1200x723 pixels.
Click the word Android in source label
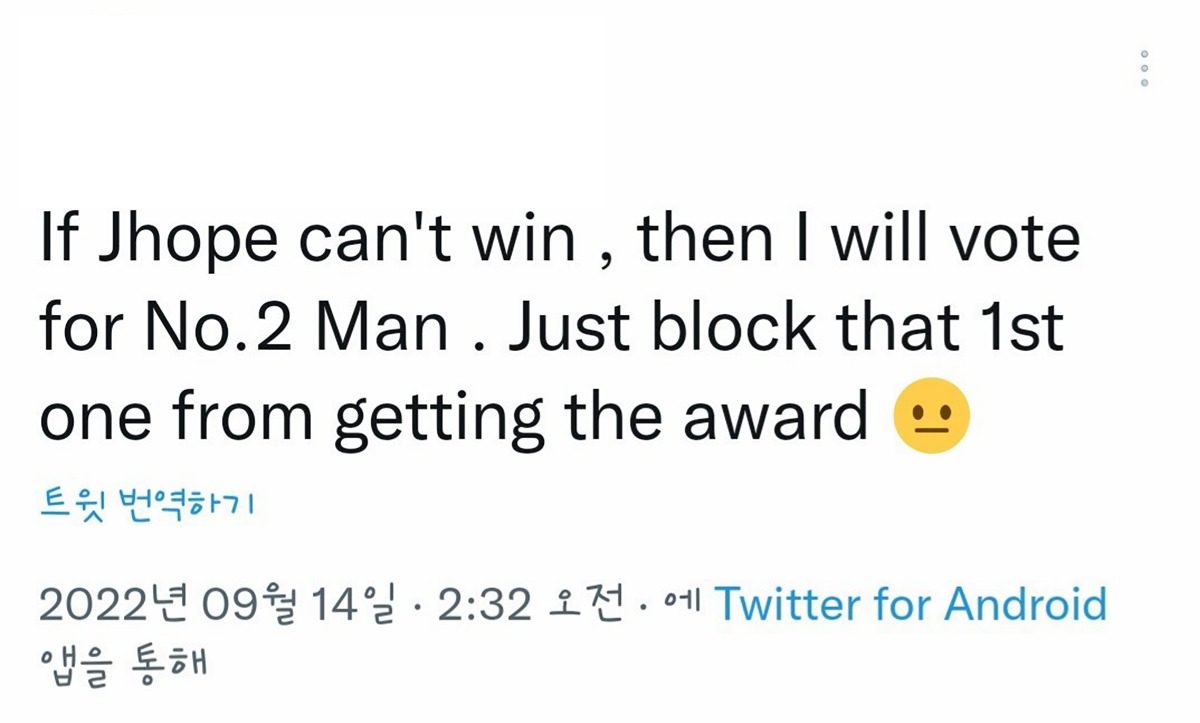click(x=1026, y=604)
